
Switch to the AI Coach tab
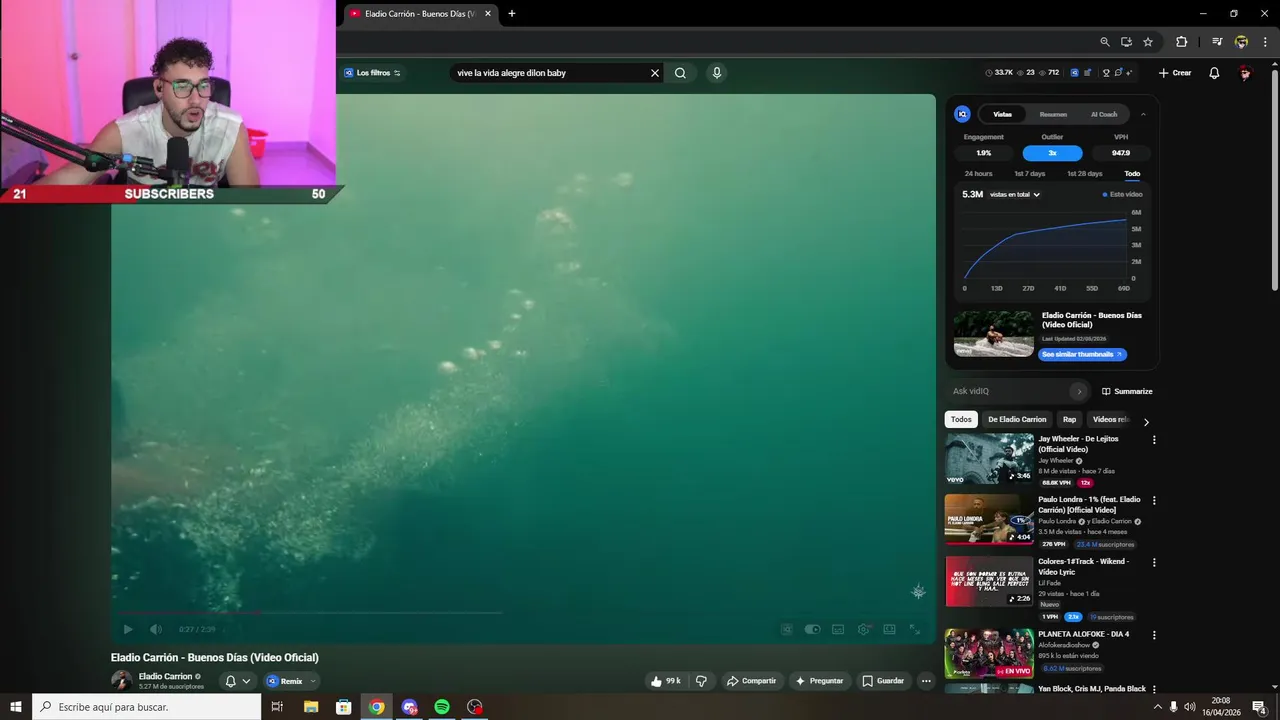[1104, 114]
